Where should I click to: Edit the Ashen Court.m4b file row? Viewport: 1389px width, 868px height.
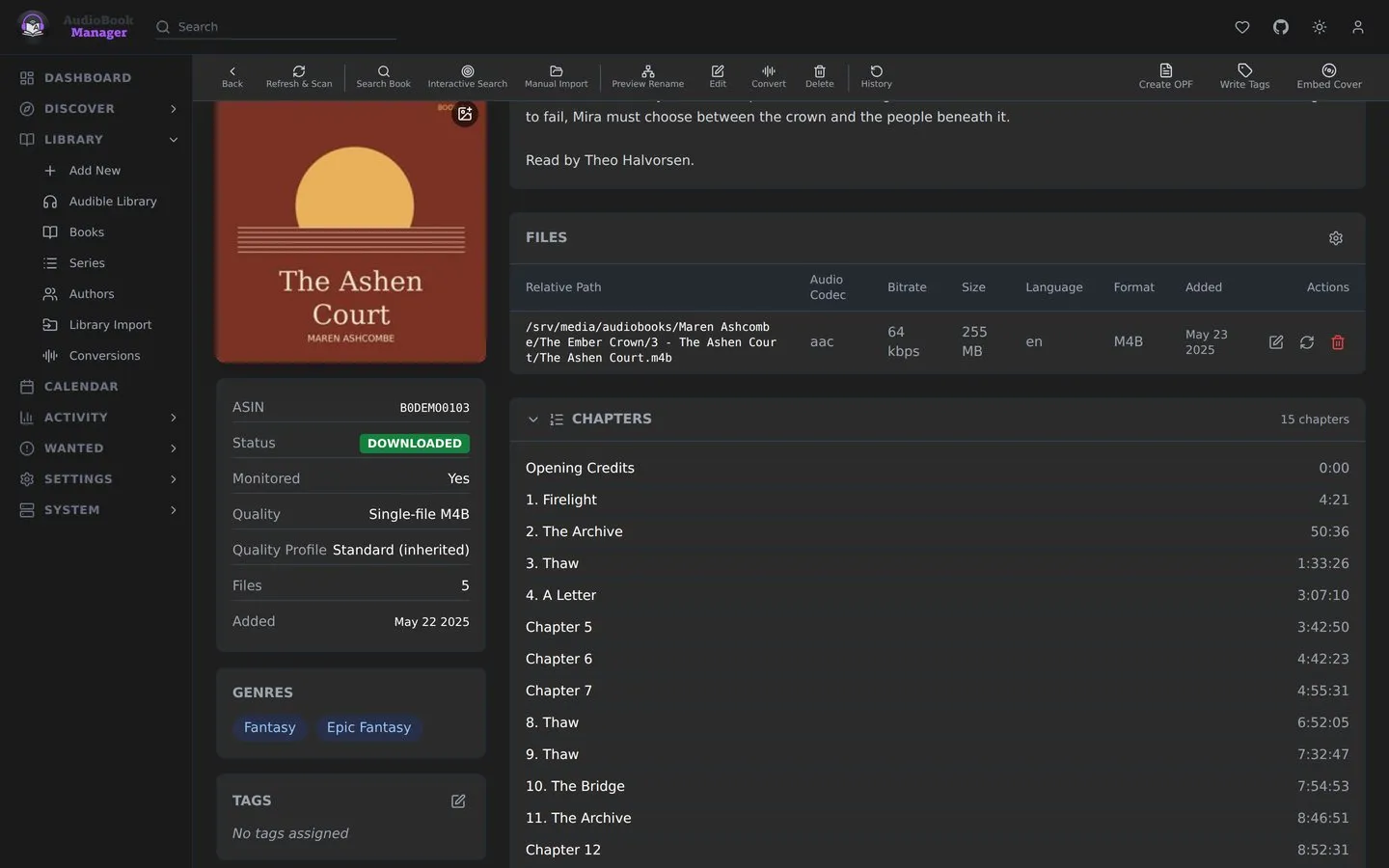coord(1276,342)
